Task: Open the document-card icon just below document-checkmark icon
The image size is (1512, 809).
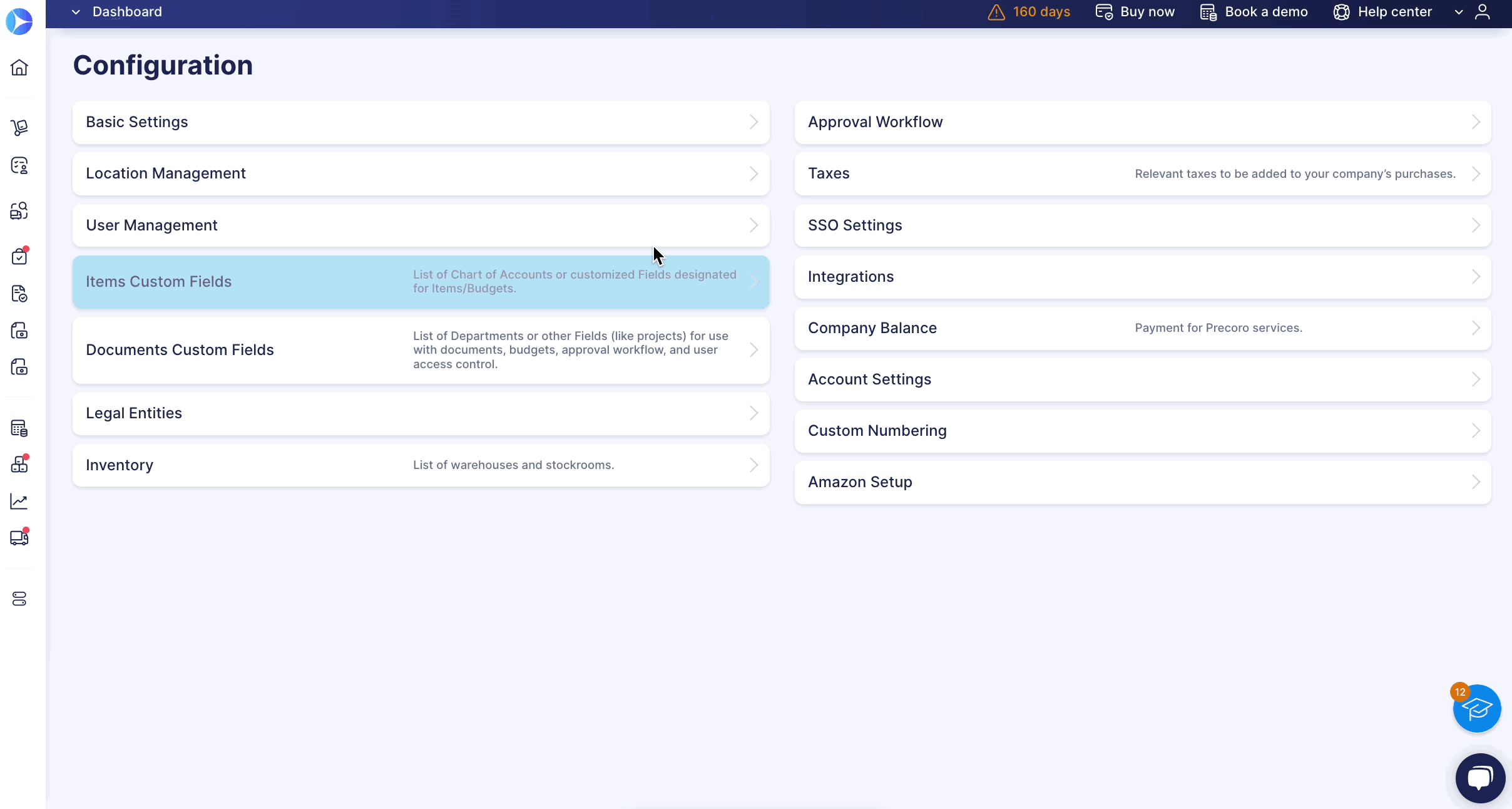Action: point(19,330)
